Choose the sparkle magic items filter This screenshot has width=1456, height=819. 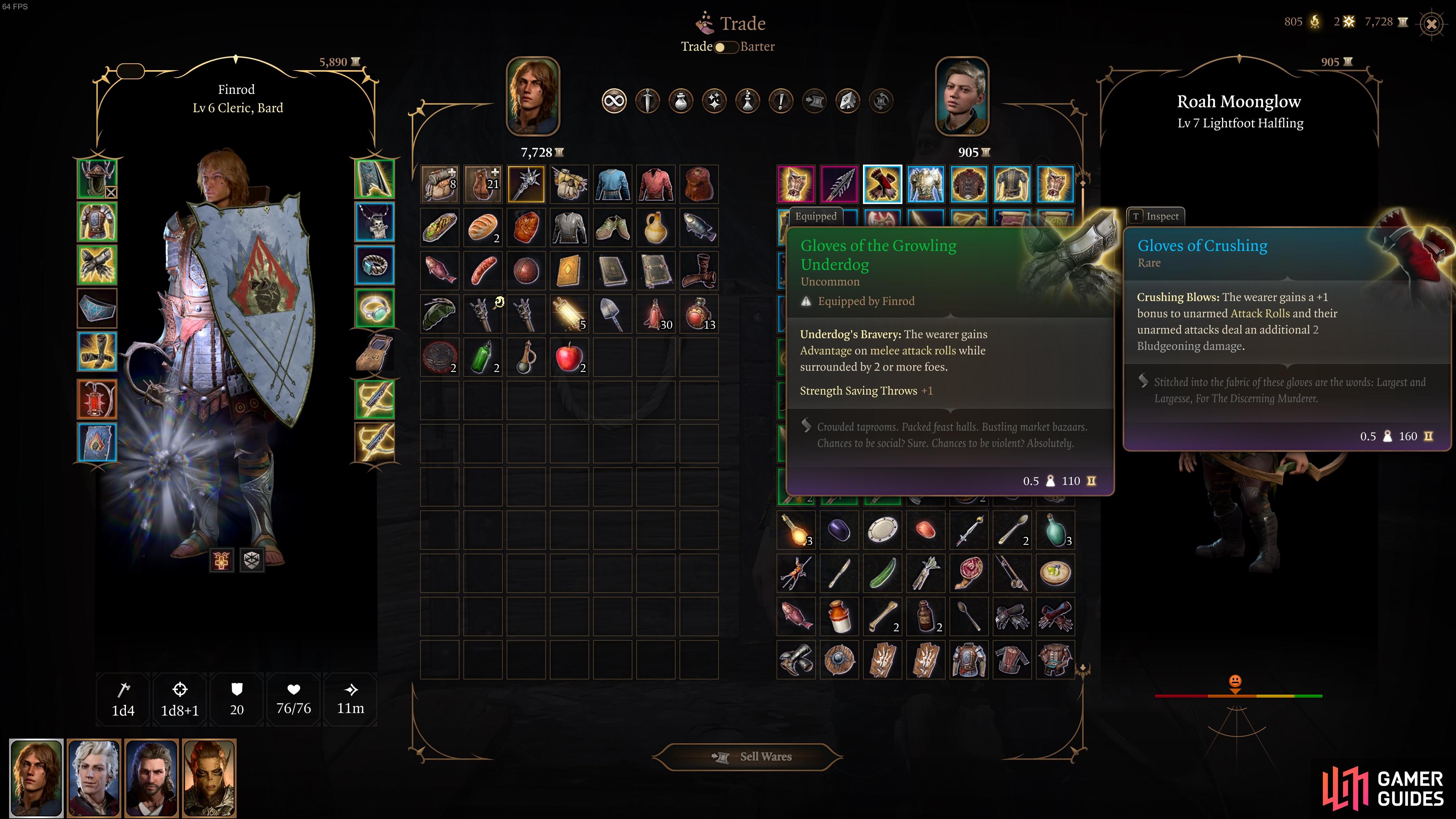coord(714,101)
